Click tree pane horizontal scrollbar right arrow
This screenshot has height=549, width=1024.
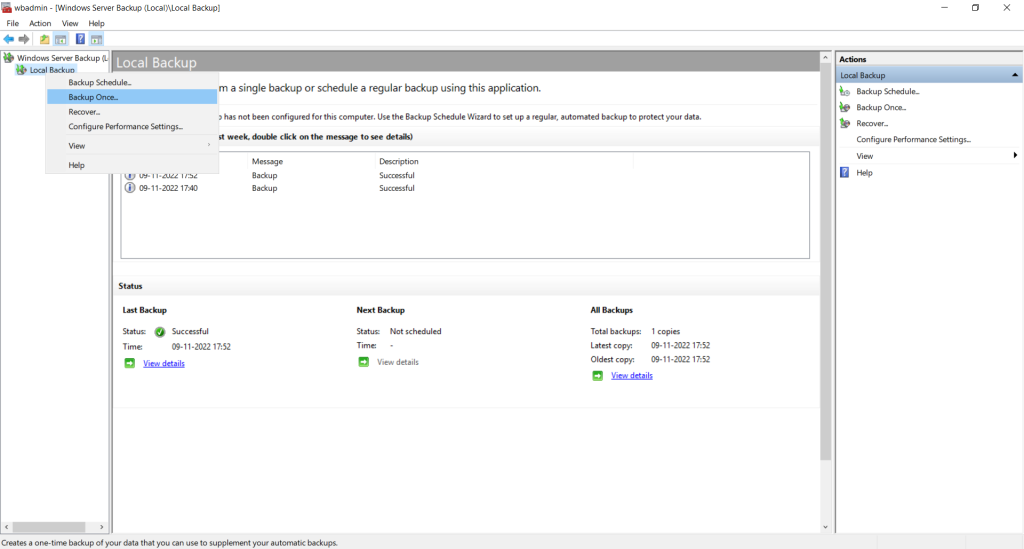coord(101,527)
